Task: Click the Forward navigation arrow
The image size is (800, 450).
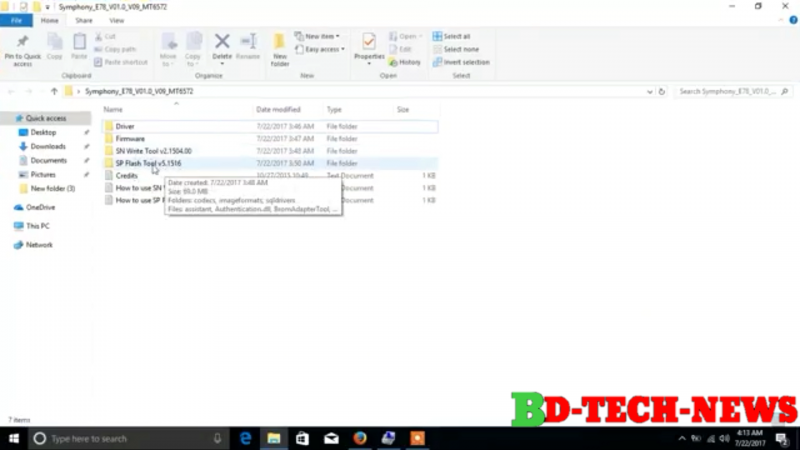Action: 29,91
